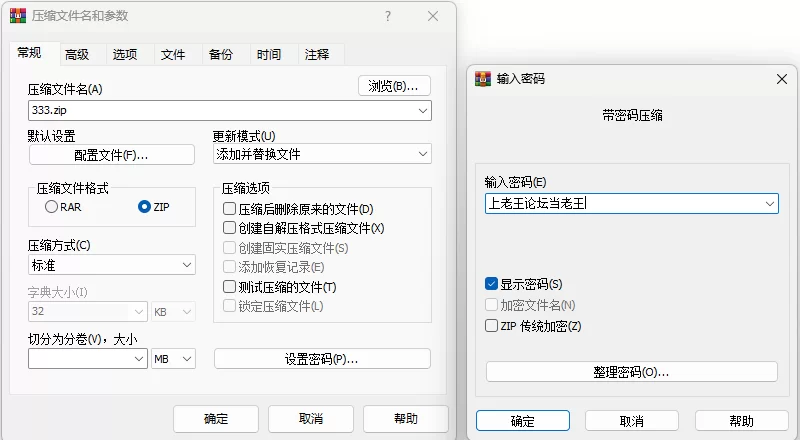Click the 压缩文件名 input field
This screenshot has height=440, width=800.
230,110
